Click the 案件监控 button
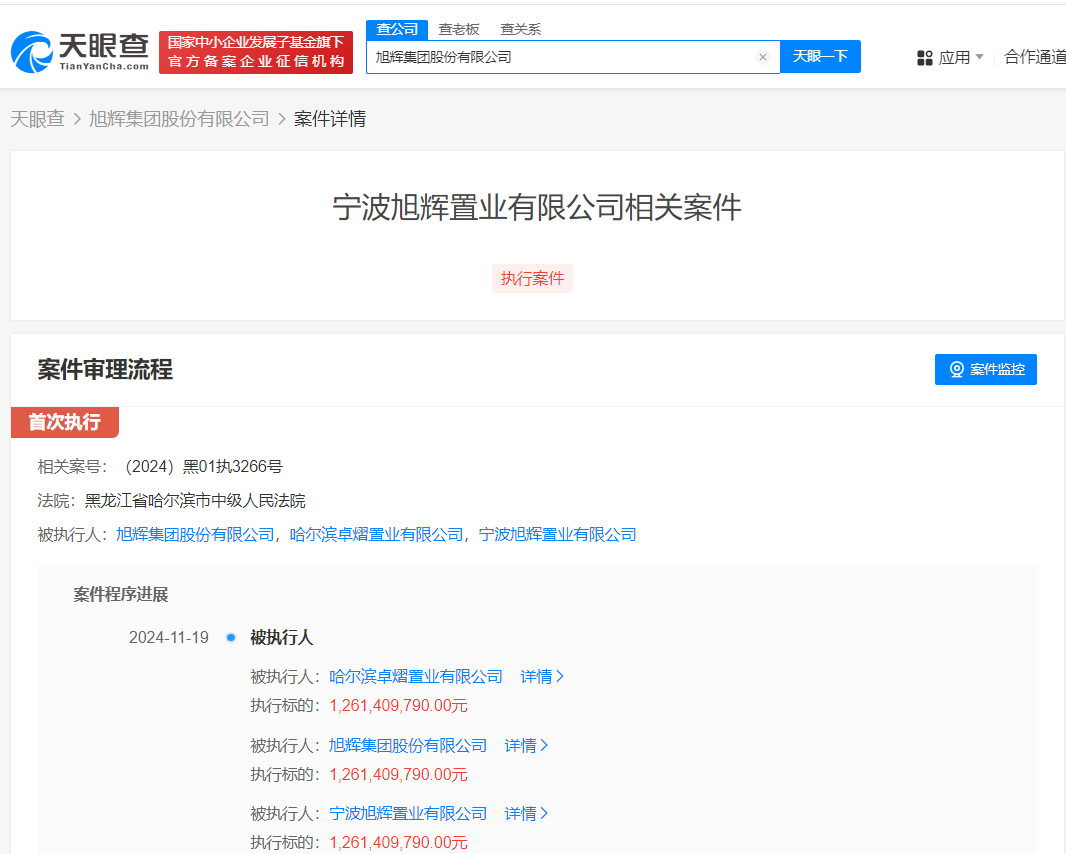 [986, 369]
